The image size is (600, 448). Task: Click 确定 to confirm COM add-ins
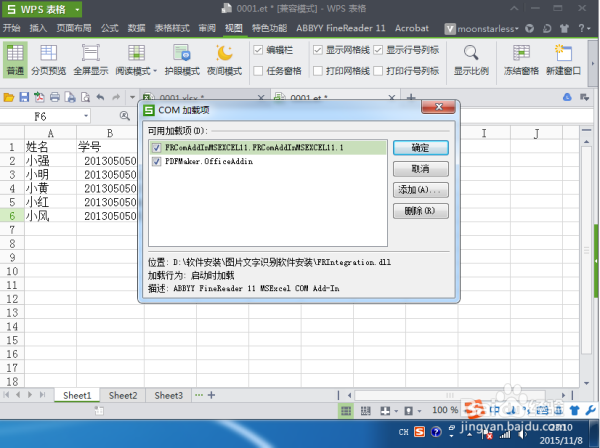pyautogui.click(x=421, y=148)
